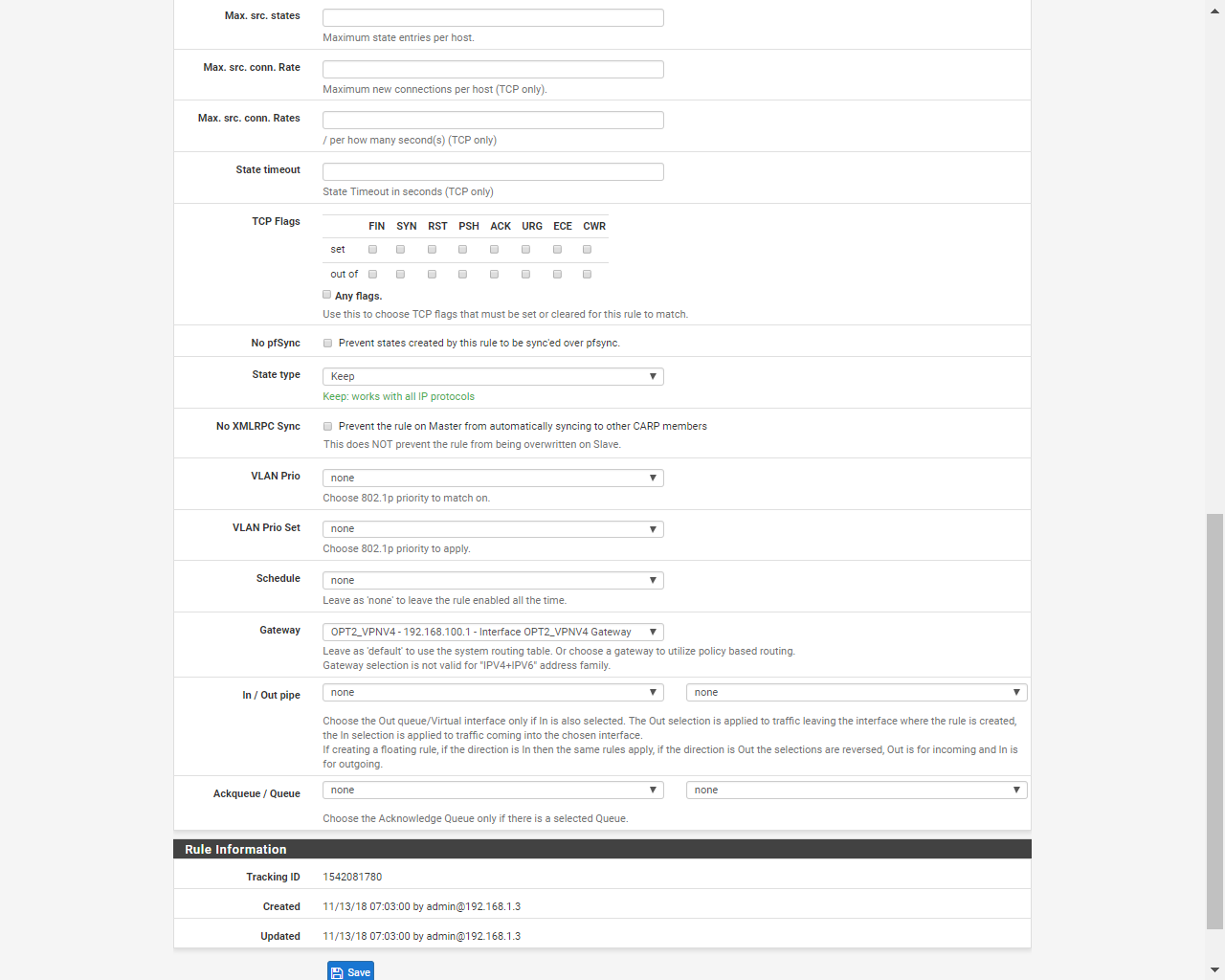Screen dimensions: 1225x980
Task: Check the PSH flag in the set row
Action: [x=463, y=249]
